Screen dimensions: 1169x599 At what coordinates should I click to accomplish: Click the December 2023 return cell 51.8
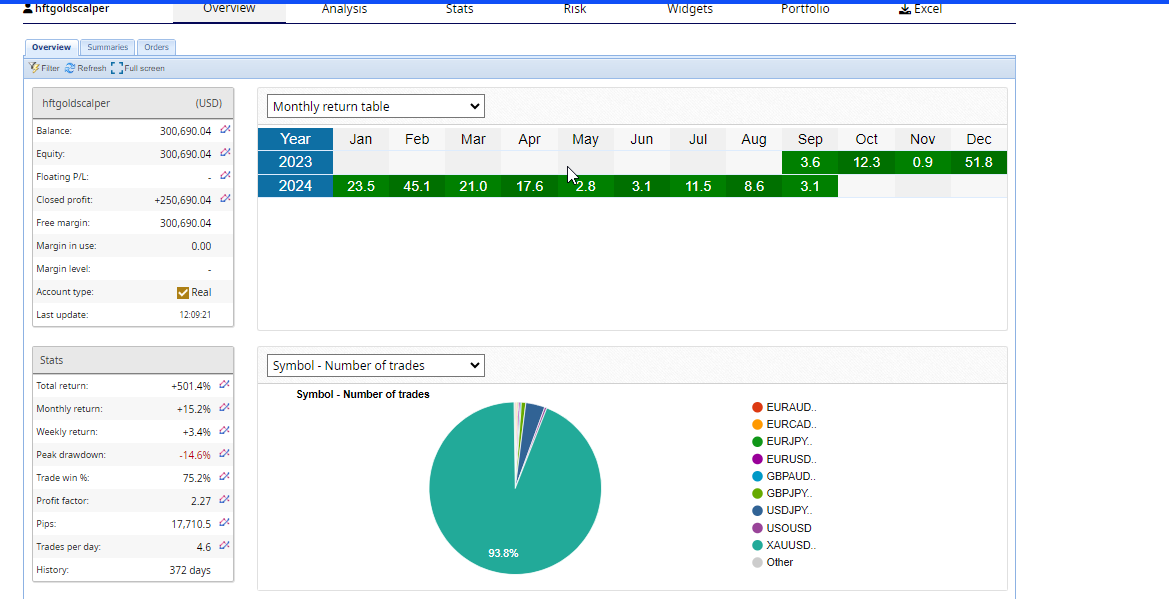[979, 162]
